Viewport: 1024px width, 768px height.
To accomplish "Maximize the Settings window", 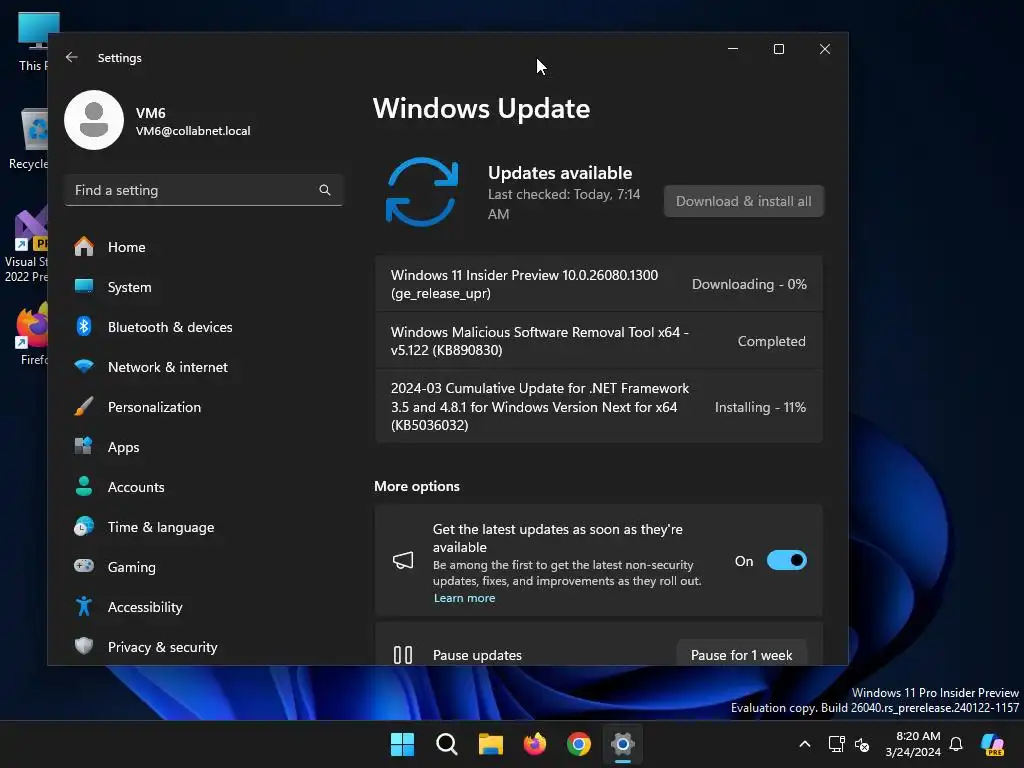I will pyautogui.click(x=778, y=49).
